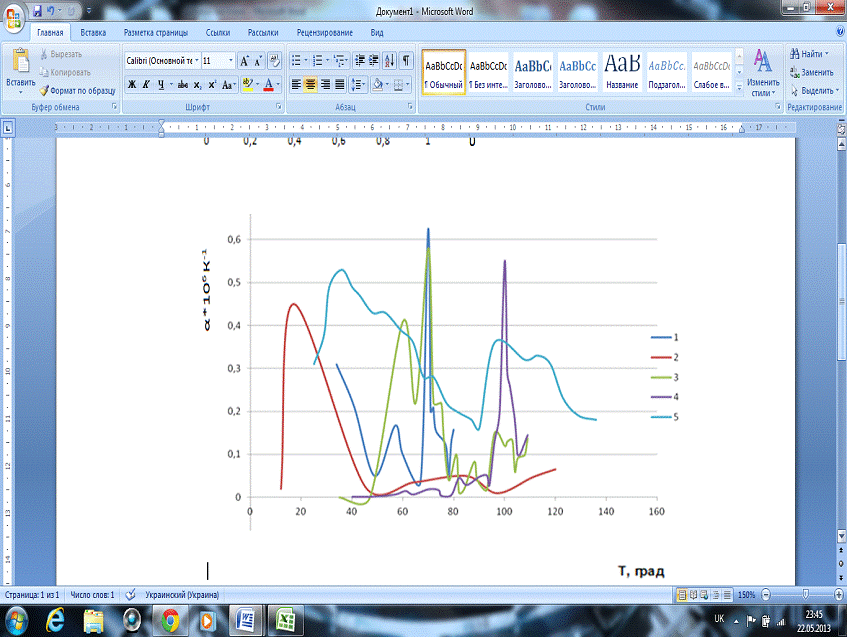
Task: Toggle italic (К) formatting
Action: point(146,84)
